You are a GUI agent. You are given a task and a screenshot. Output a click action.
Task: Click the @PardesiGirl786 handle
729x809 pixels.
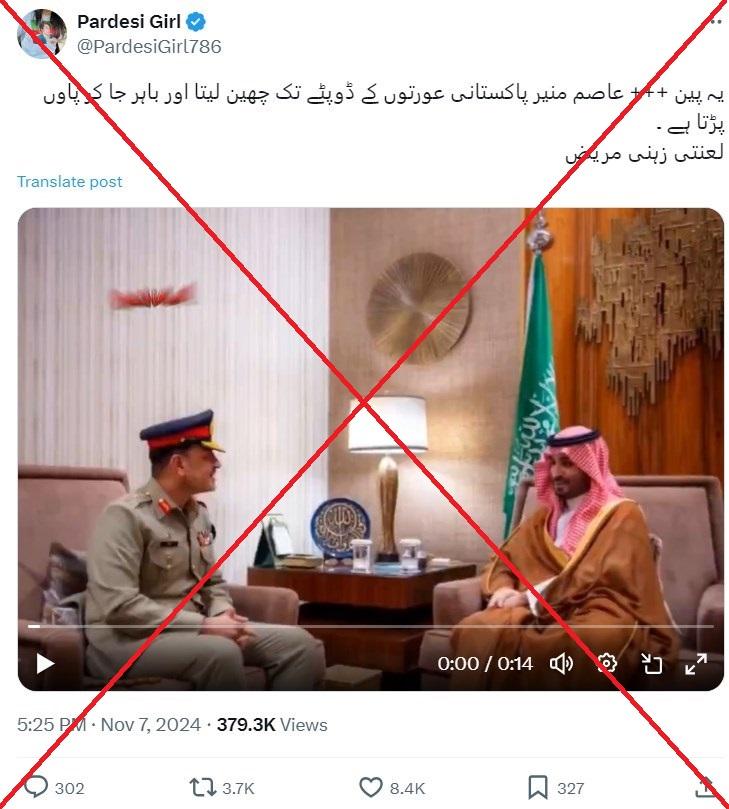click(149, 46)
